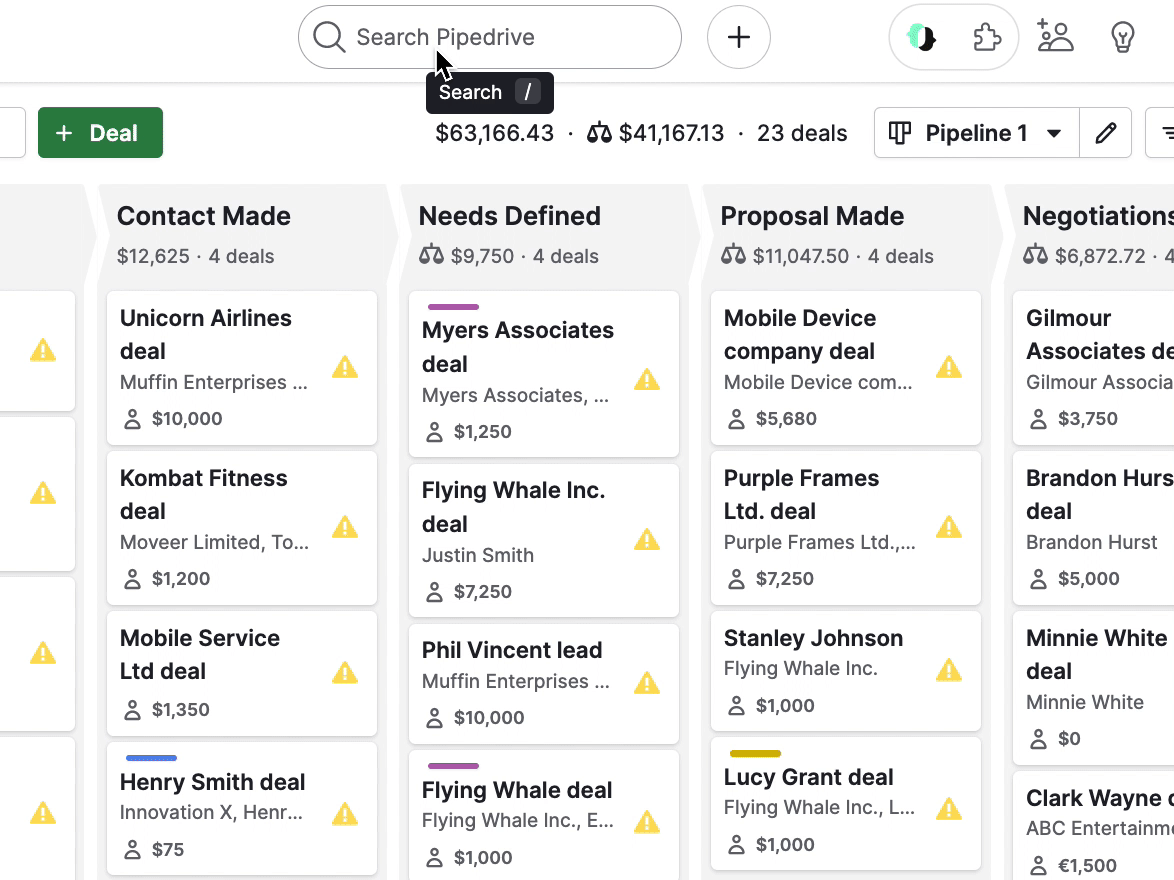Image resolution: width=1174 pixels, height=880 pixels.
Task: Click the $5,680 value on Mobile Device deal
Action: 786,419
